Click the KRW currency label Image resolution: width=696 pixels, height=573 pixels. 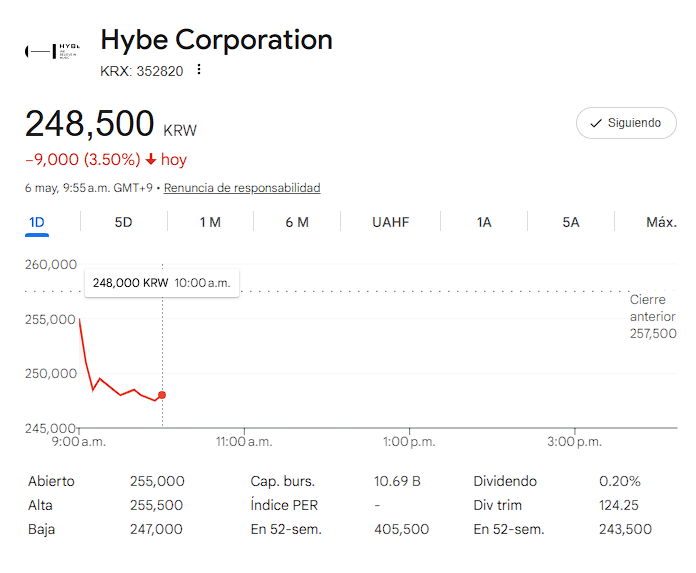(x=180, y=130)
